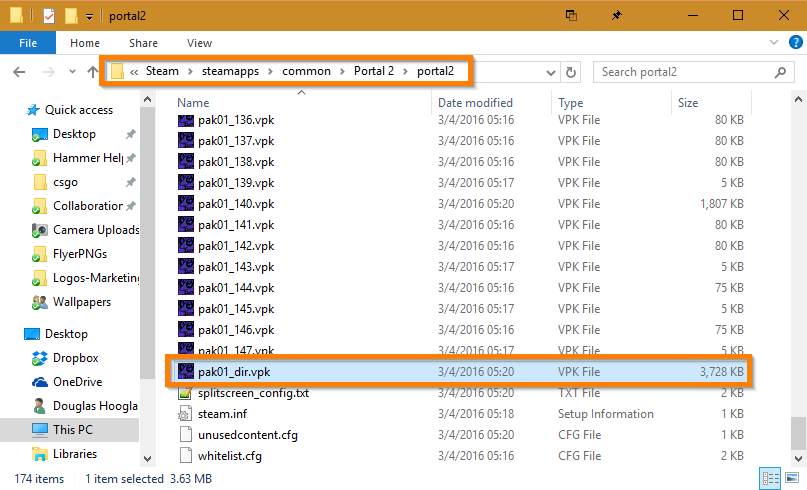Select file pak01_136.vpk
Screen dimensions: 807x490
236,120
